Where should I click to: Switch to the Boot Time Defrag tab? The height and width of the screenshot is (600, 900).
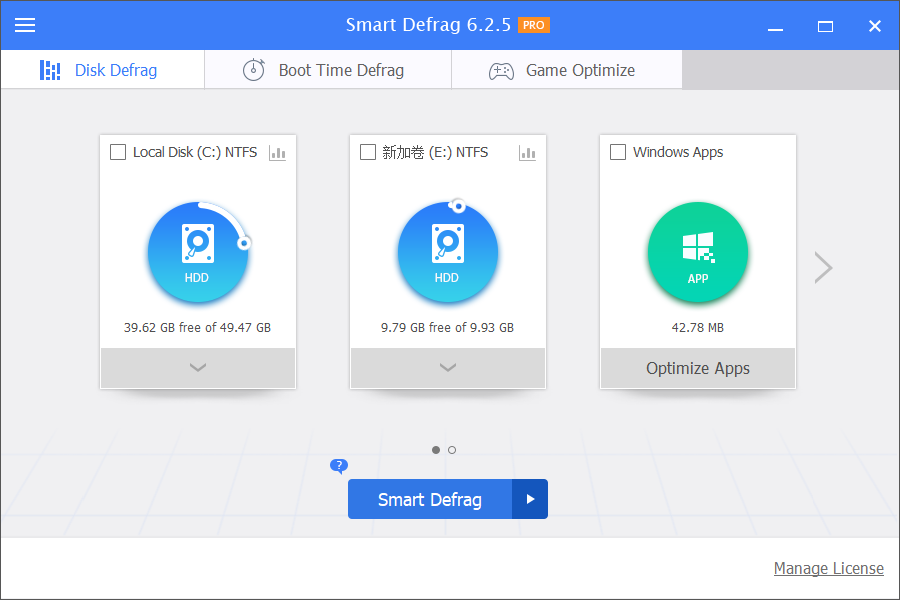point(328,70)
